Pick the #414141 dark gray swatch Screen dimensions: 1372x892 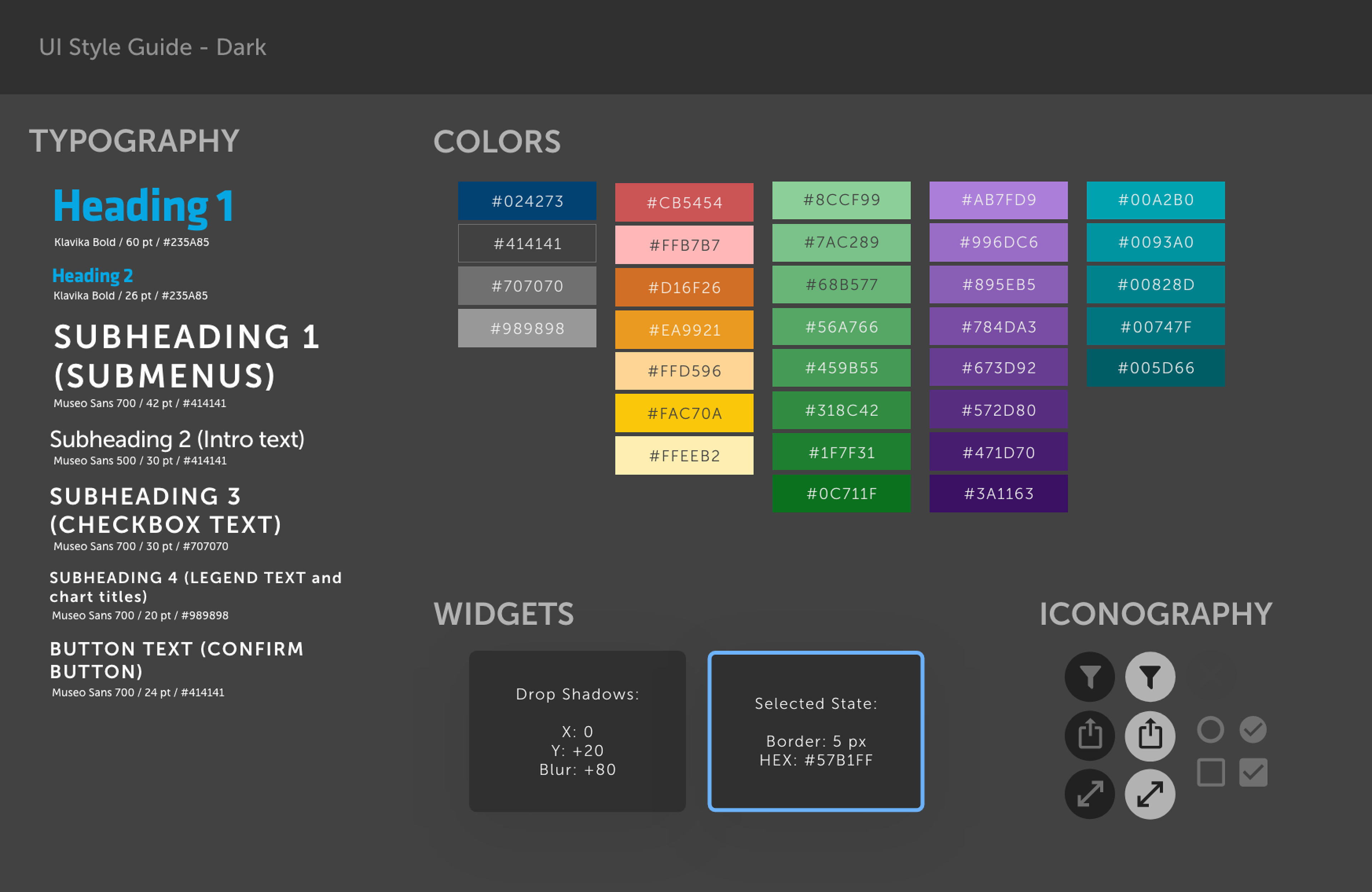(x=527, y=243)
